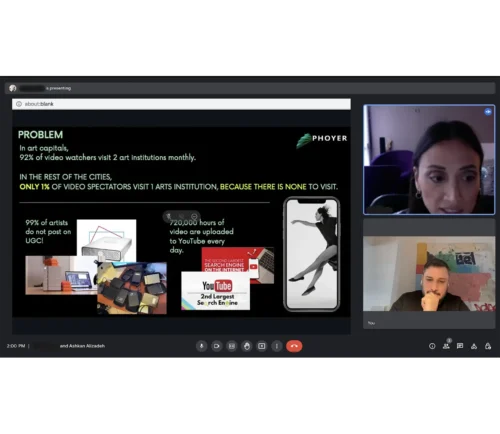Click the site info icon beside about:blank

point(19,104)
